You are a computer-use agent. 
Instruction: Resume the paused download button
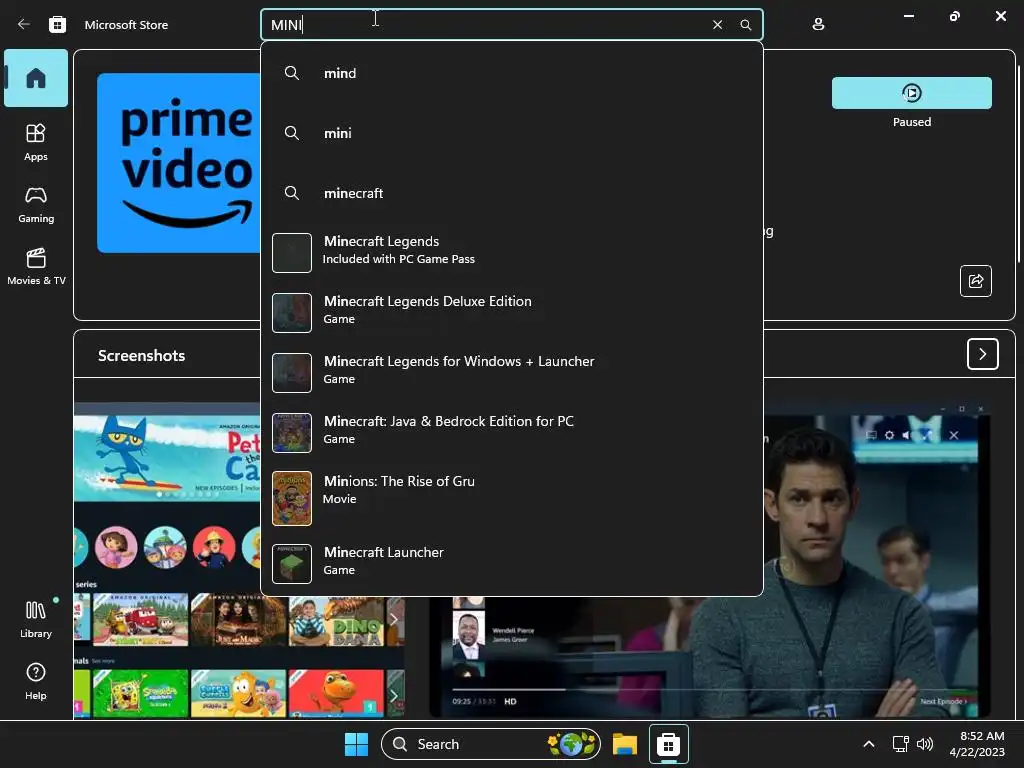[911, 93]
